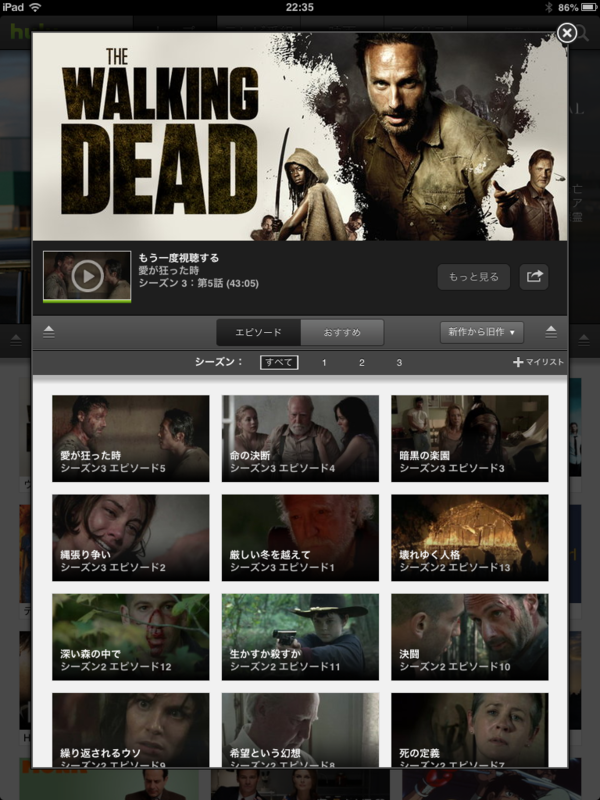Tap the もっと見る button
The image size is (600, 800).
pos(473,277)
